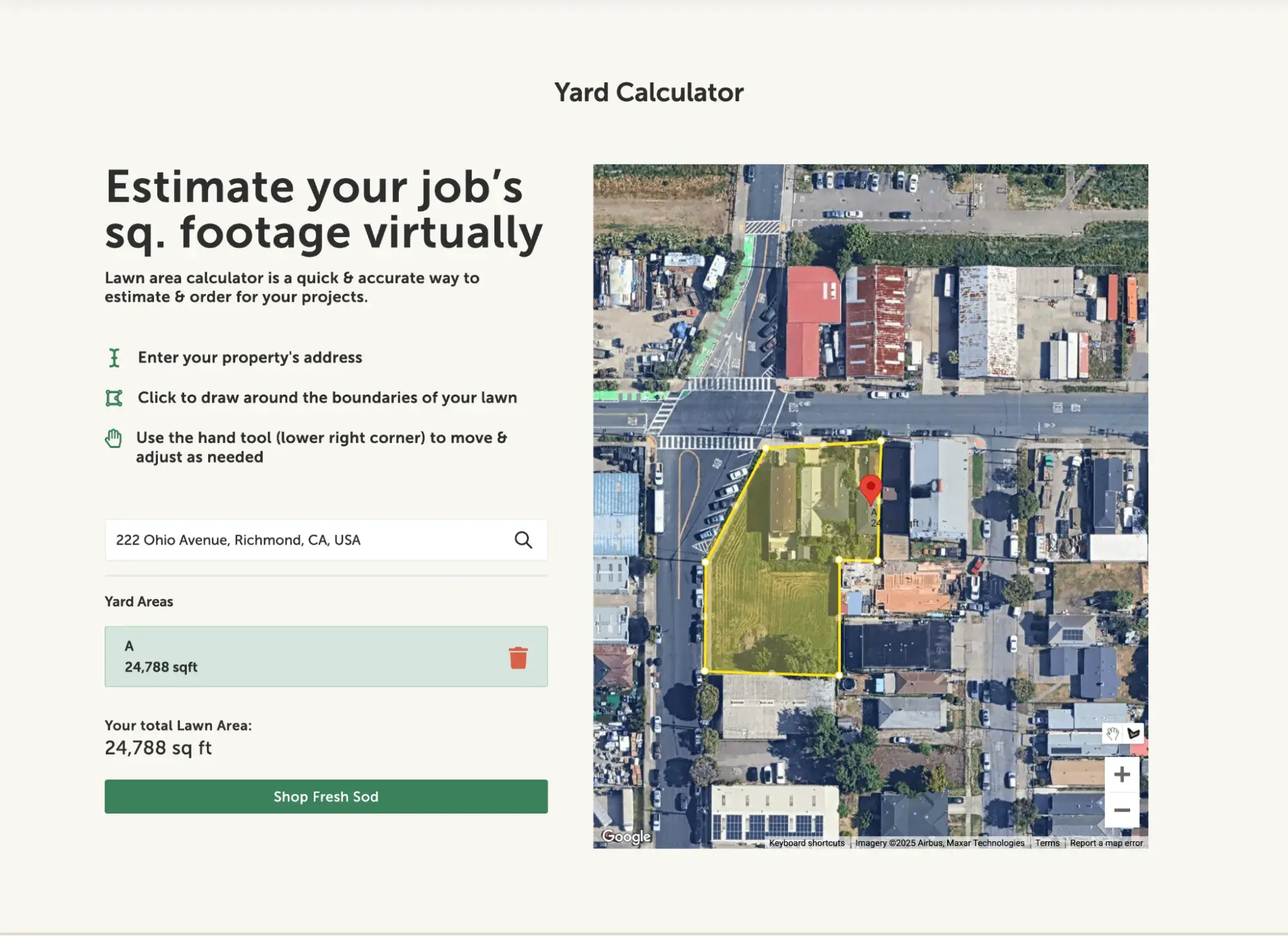Click polygon top-right corner vertex handle
Screen dimensions: 1288x936
881,441
